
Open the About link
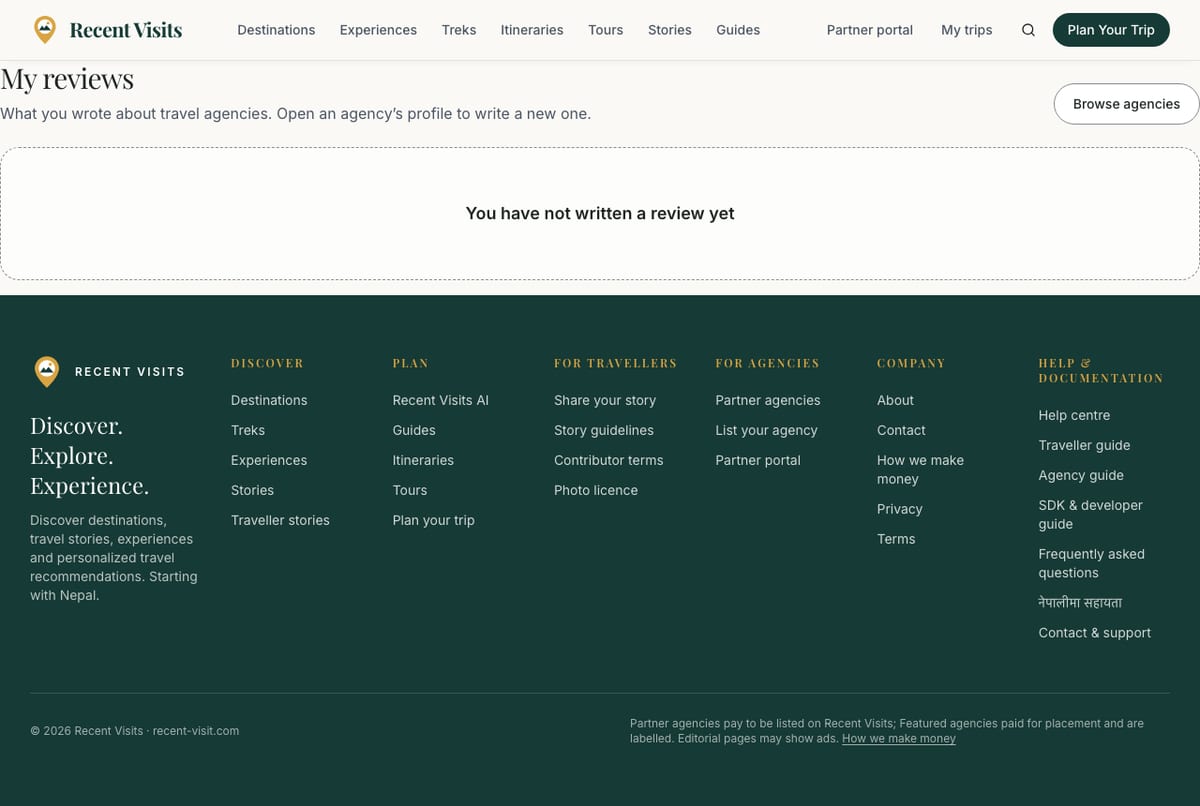(895, 400)
